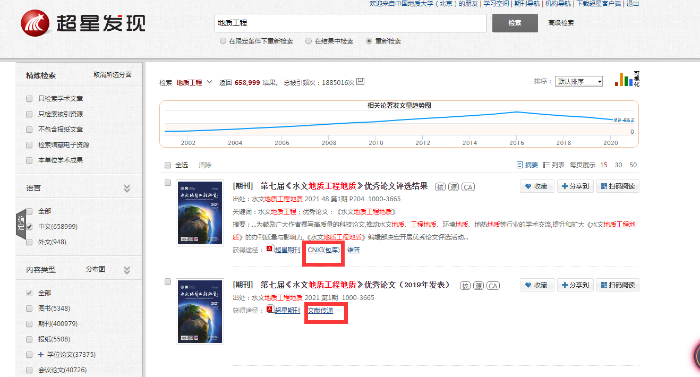Click the 2016 point on trend chart

pyautogui.click(x=517, y=112)
